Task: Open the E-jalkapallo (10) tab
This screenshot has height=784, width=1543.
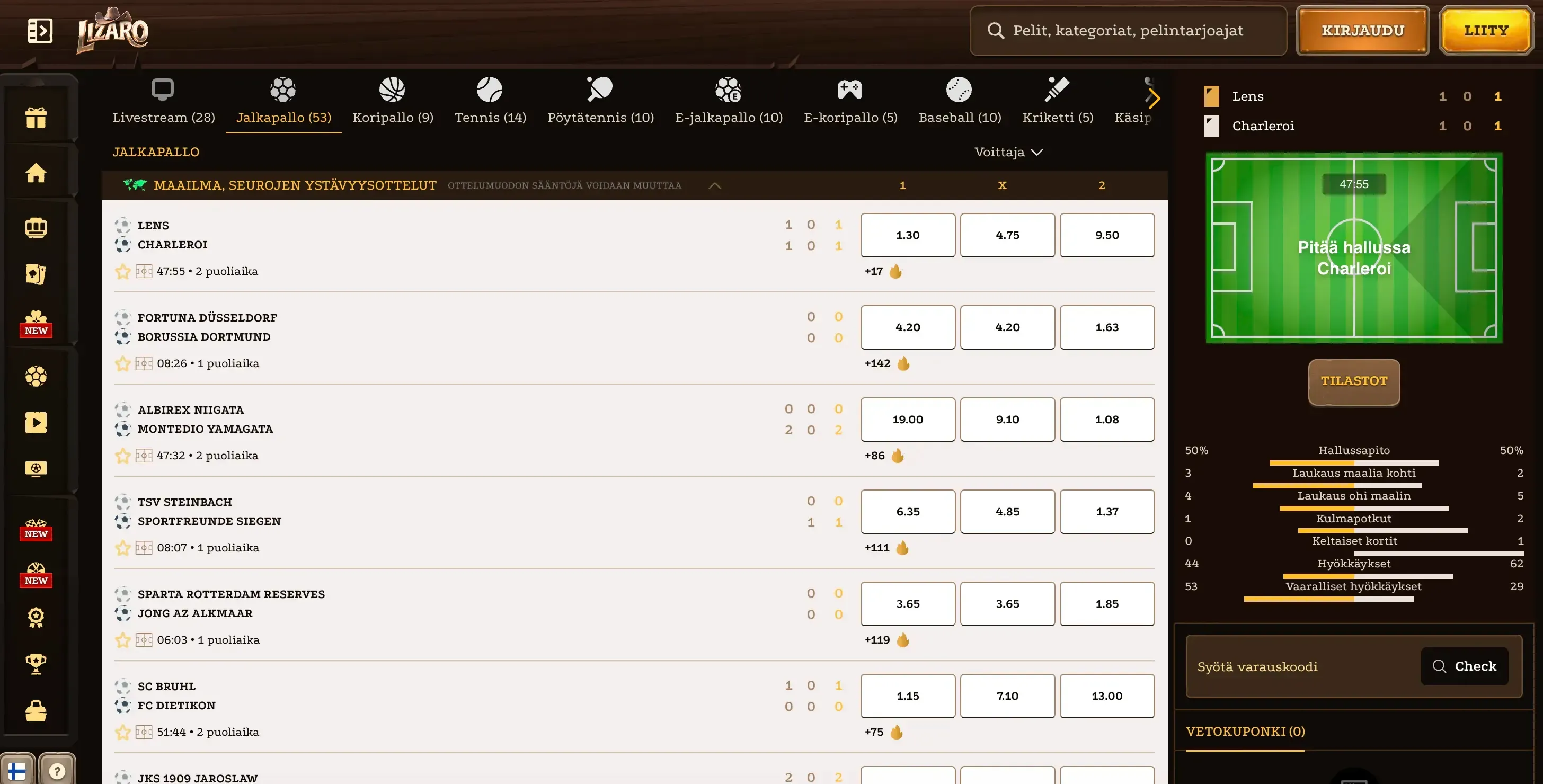Action: point(729,102)
